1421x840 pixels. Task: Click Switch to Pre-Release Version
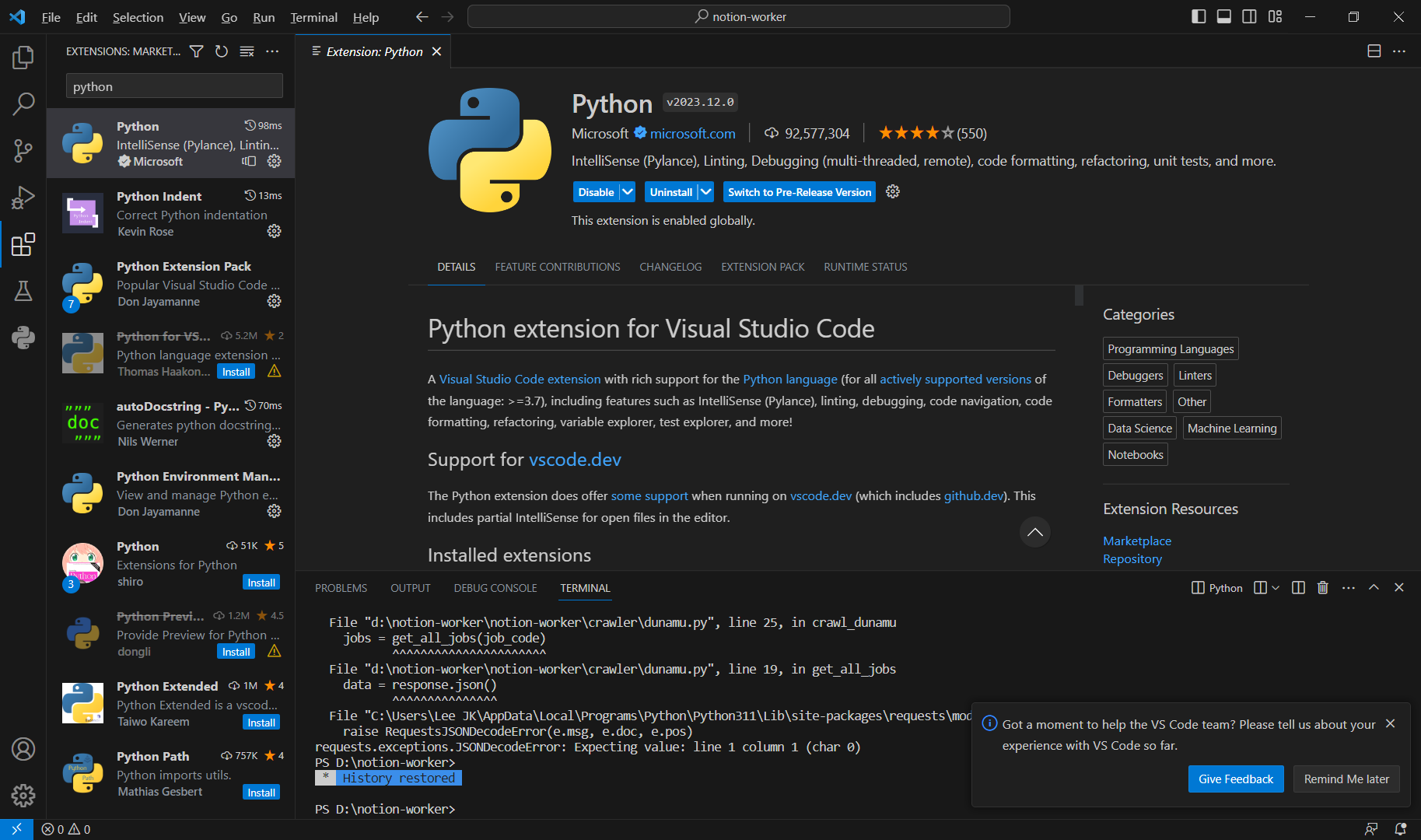800,192
